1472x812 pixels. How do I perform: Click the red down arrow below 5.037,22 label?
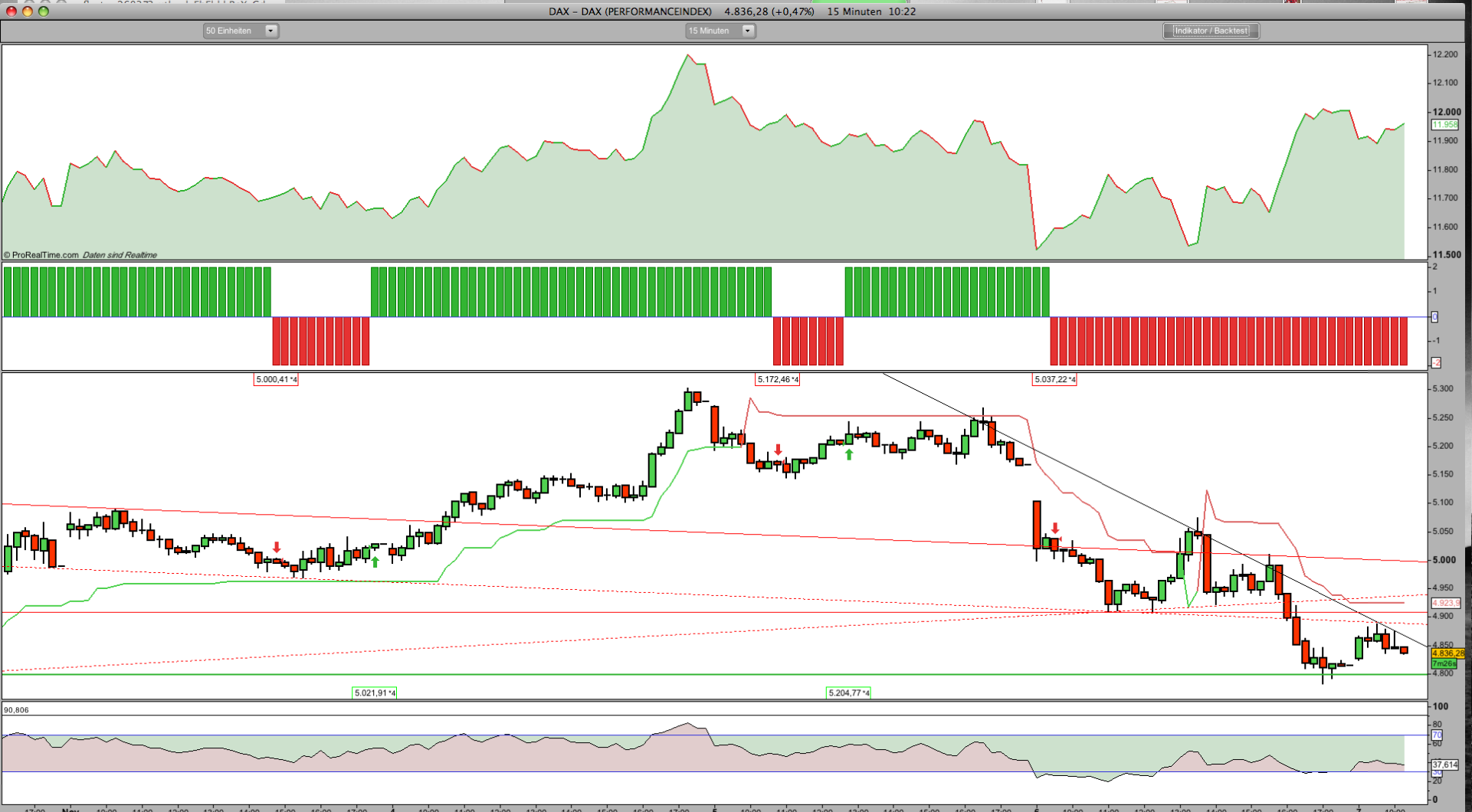point(1055,529)
